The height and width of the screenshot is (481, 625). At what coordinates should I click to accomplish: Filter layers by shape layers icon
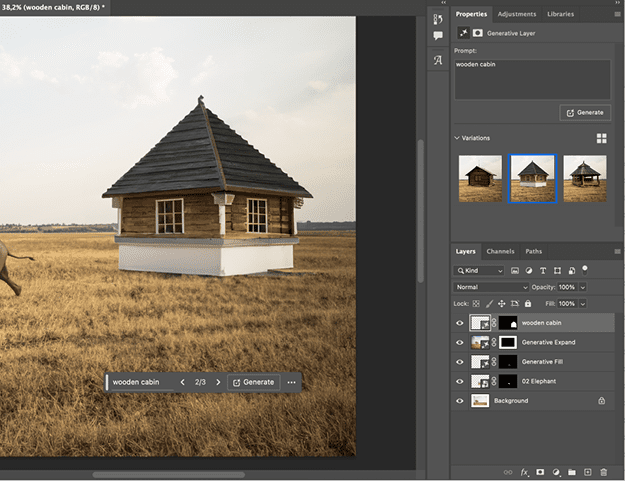click(x=557, y=271)
